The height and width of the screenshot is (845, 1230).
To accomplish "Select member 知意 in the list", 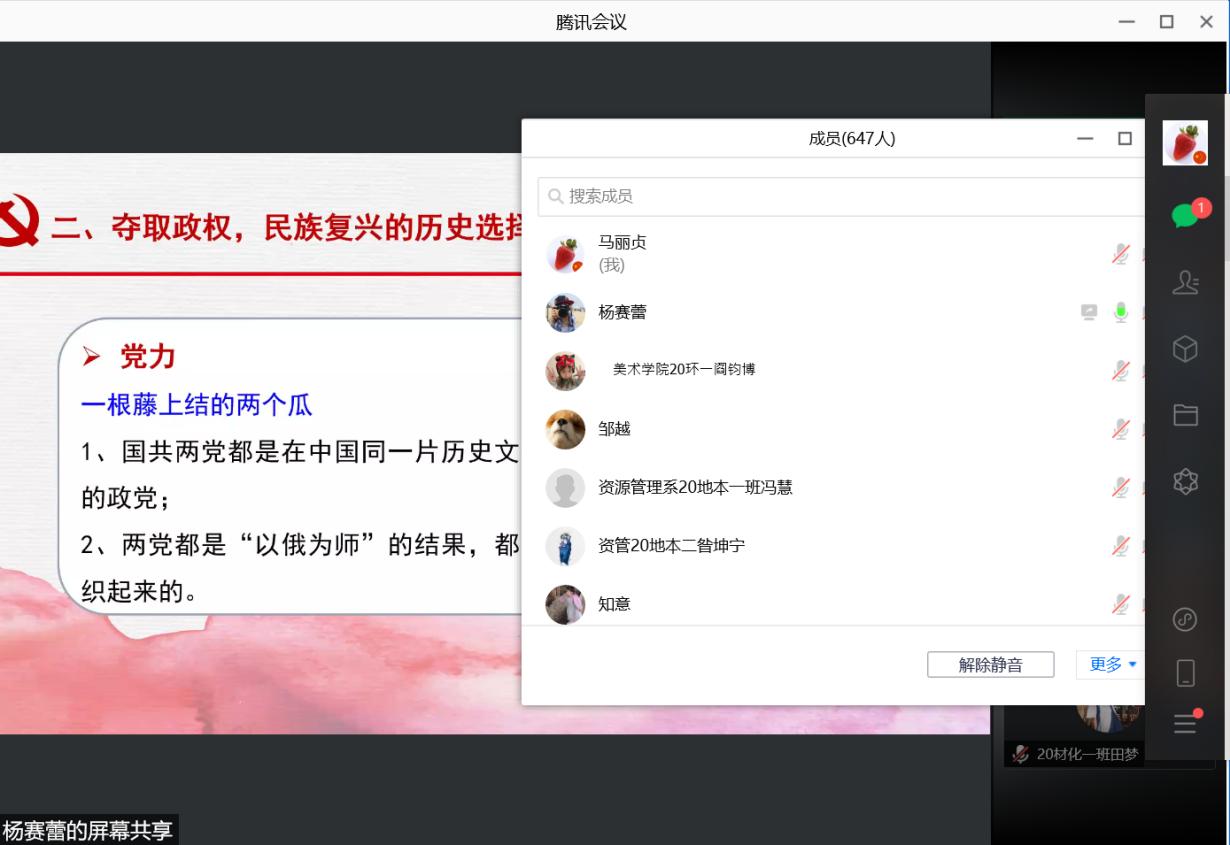I will pos(614,604).
